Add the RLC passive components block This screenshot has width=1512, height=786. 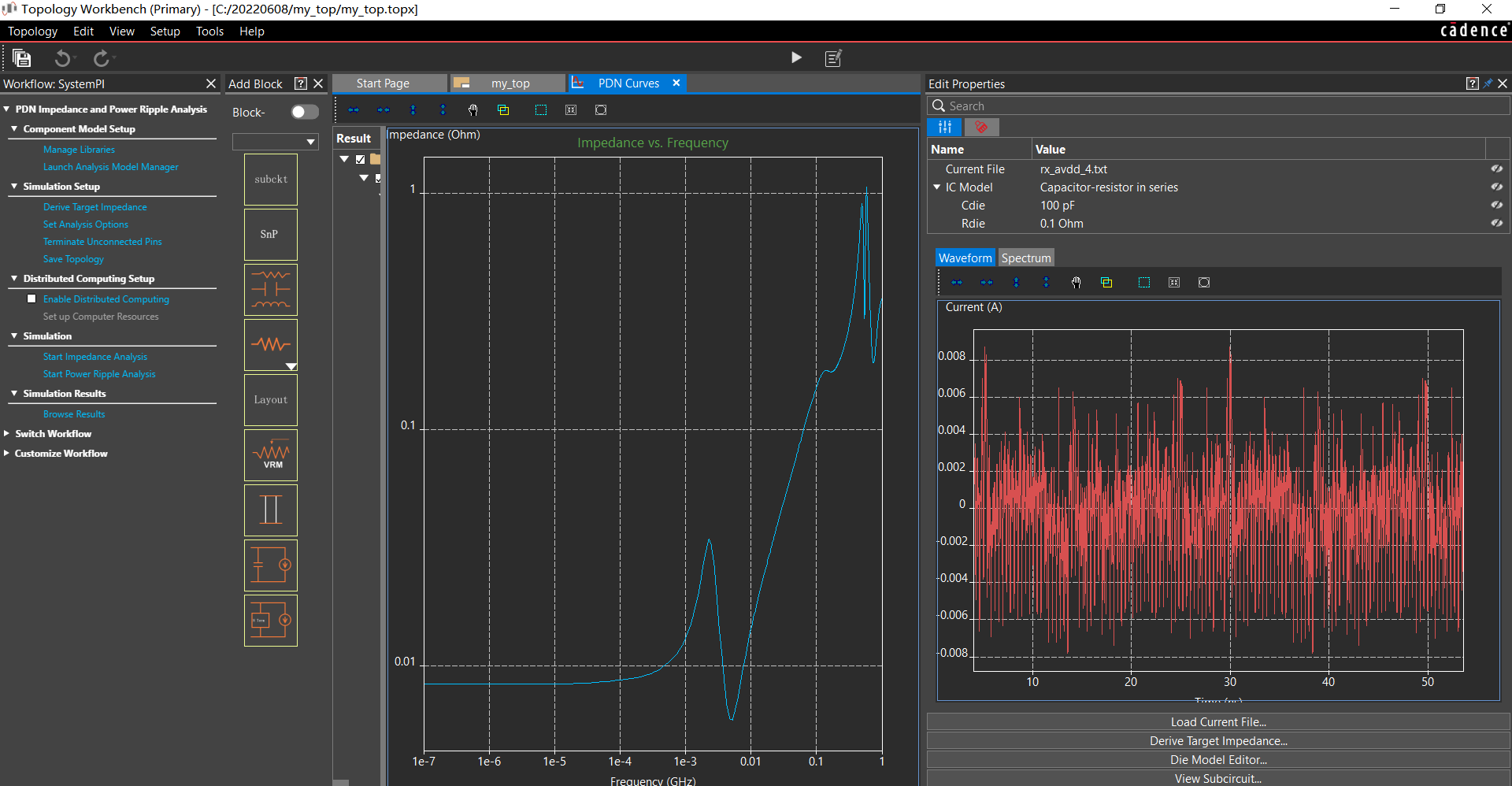click(x=271, y=290)
